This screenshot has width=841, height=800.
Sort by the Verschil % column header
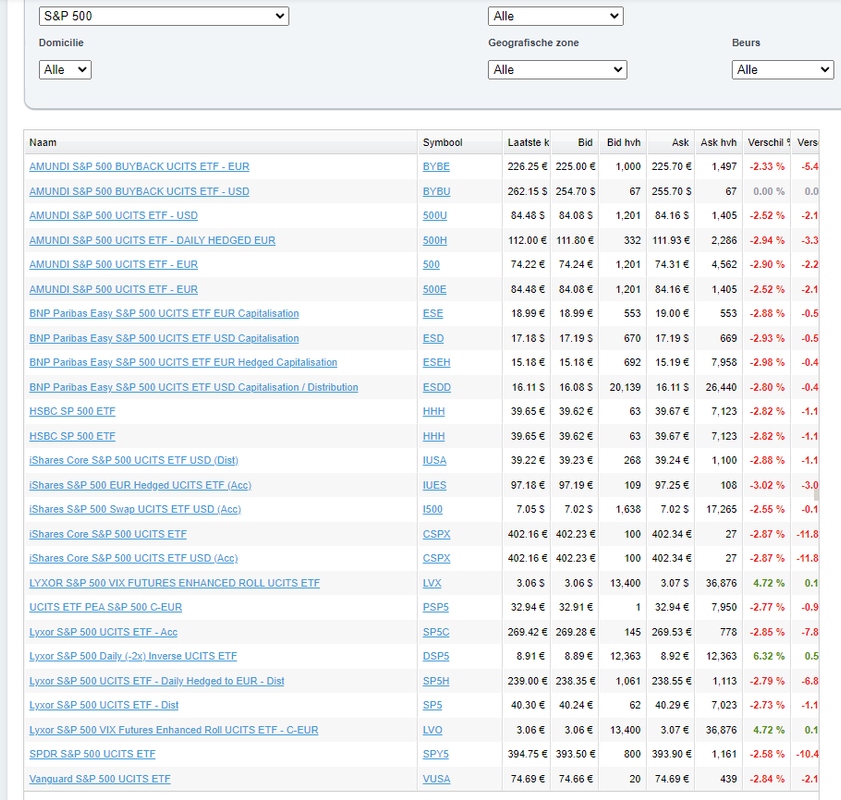click(x=767, y=143)
